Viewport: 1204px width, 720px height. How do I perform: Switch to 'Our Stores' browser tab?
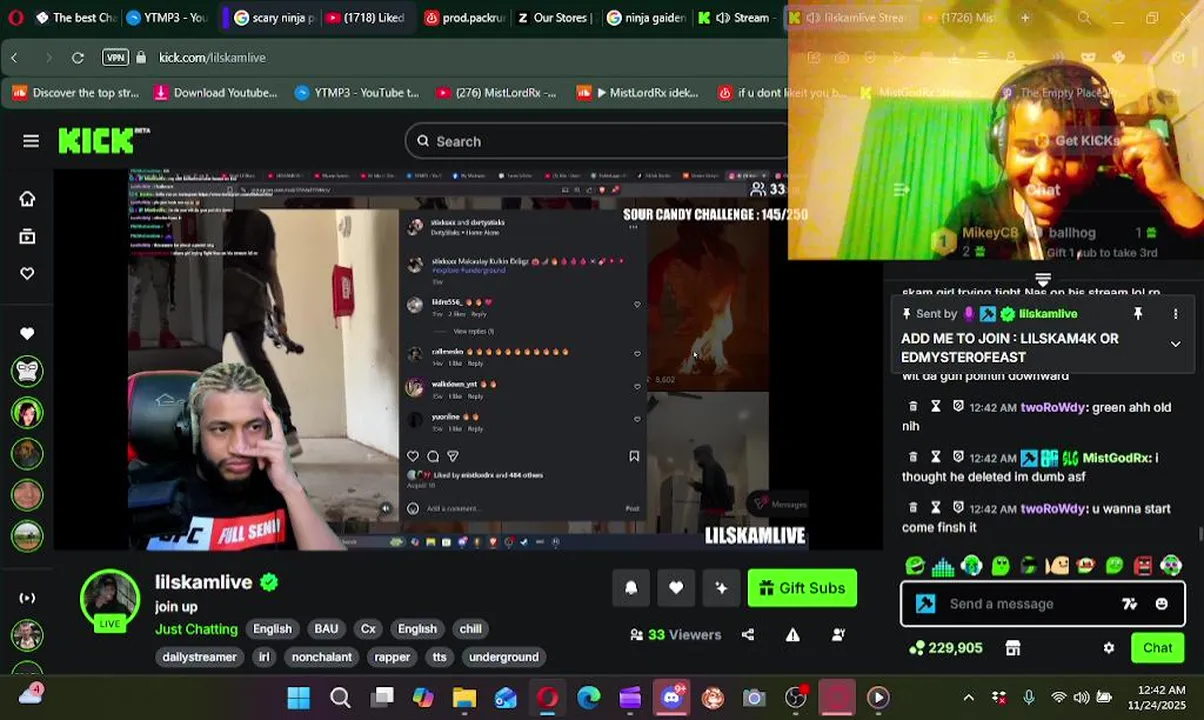555,17
